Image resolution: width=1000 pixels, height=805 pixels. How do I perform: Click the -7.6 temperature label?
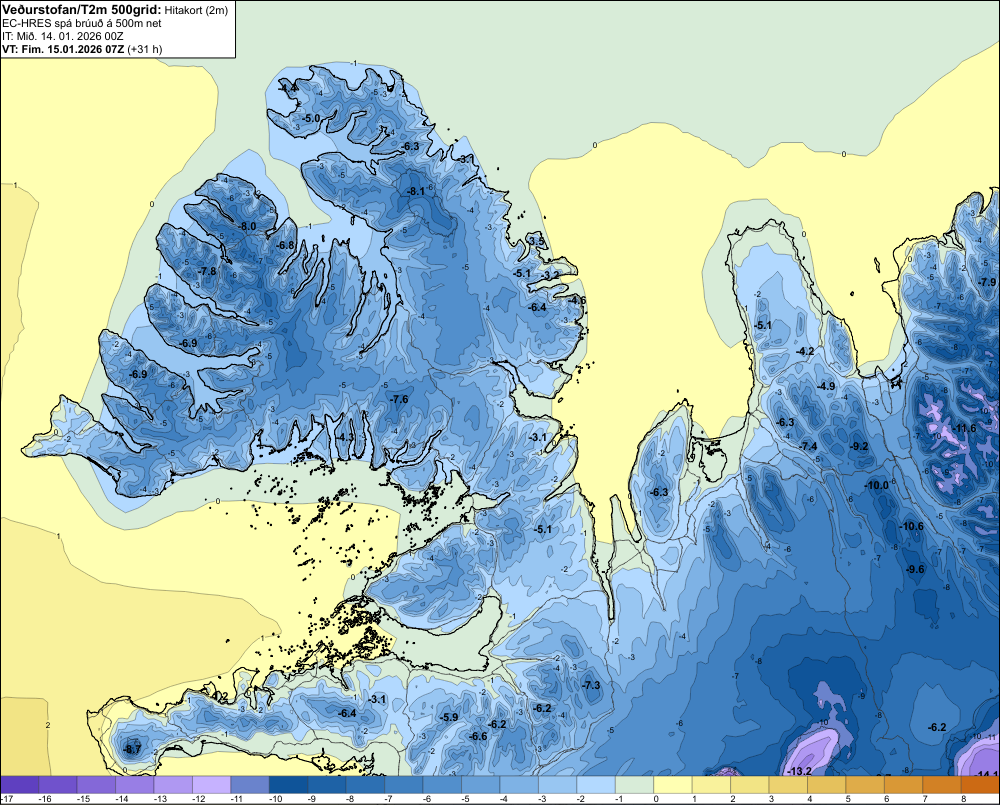pyautogui.click(x=399, y=399)
